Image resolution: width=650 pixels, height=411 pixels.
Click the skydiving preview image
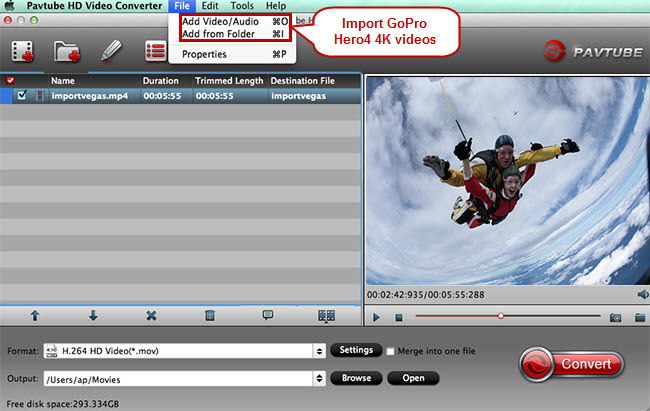coord(507,181)
